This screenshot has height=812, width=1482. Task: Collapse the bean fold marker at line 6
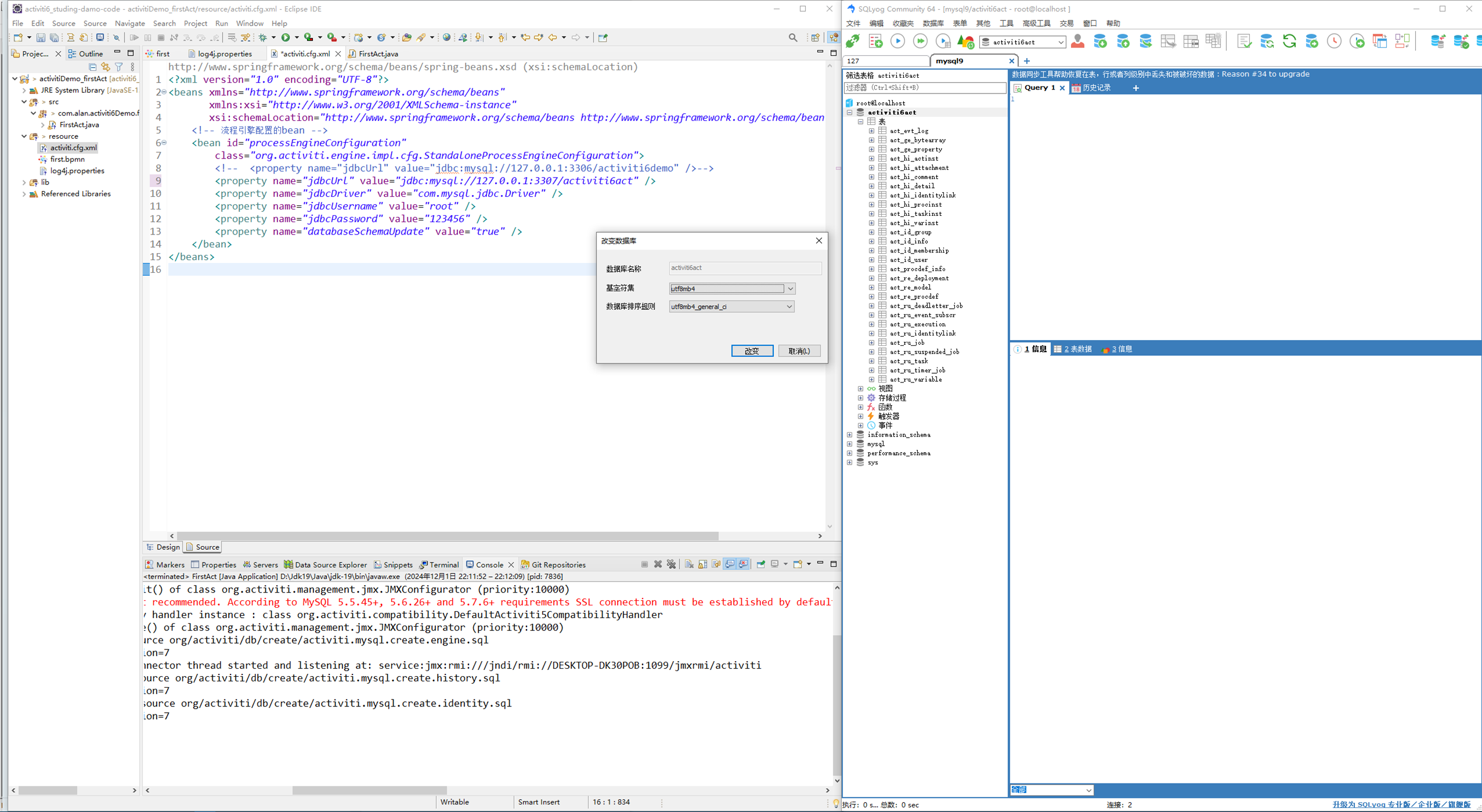(164, 142)
